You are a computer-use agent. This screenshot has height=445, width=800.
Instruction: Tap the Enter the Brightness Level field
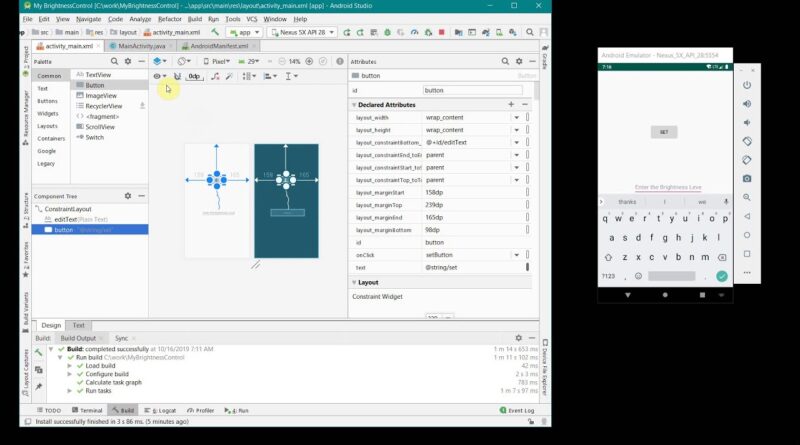coord(667,187)
